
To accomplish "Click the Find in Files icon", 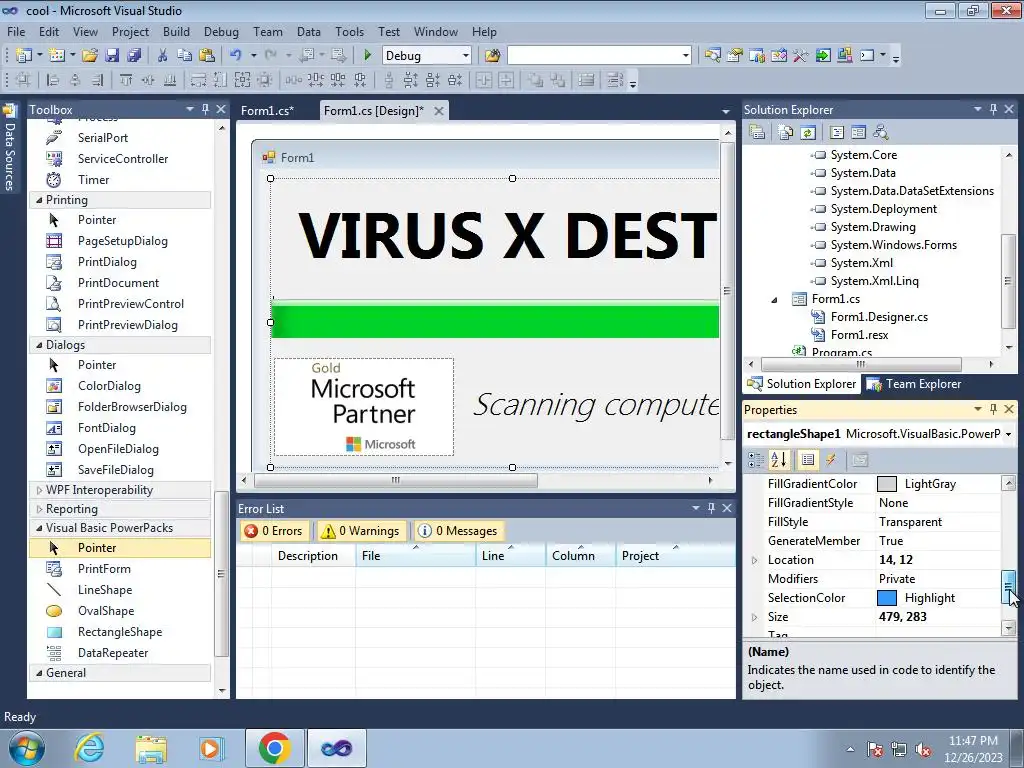I will pos(492,56).
